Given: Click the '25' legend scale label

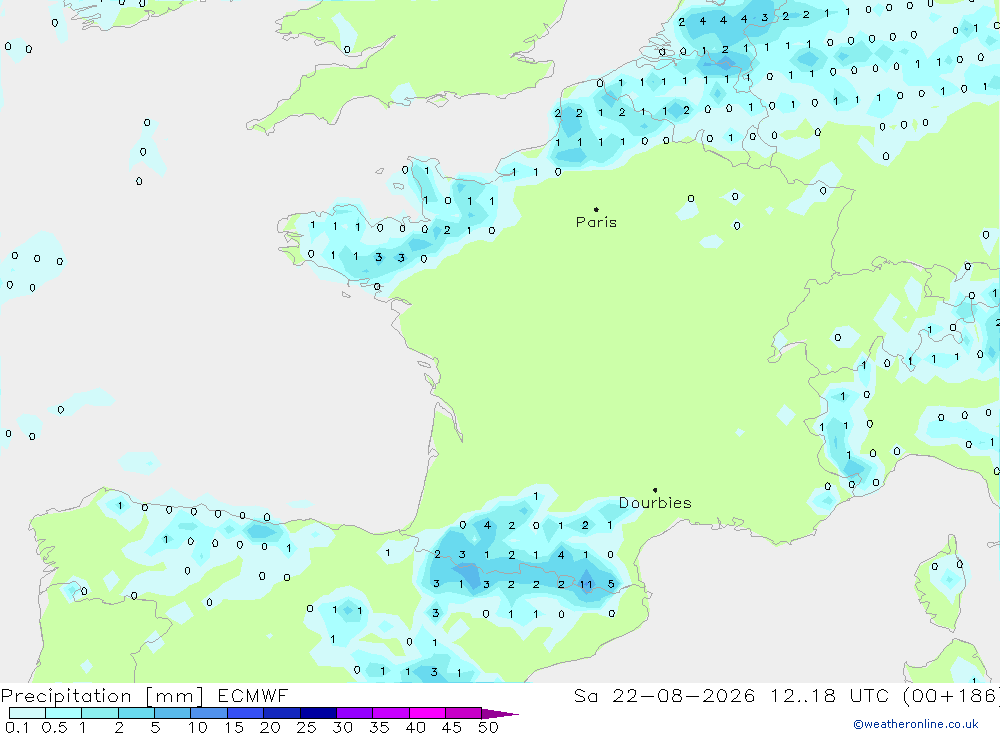Looking at the screenshot, I should click(307, 727).
